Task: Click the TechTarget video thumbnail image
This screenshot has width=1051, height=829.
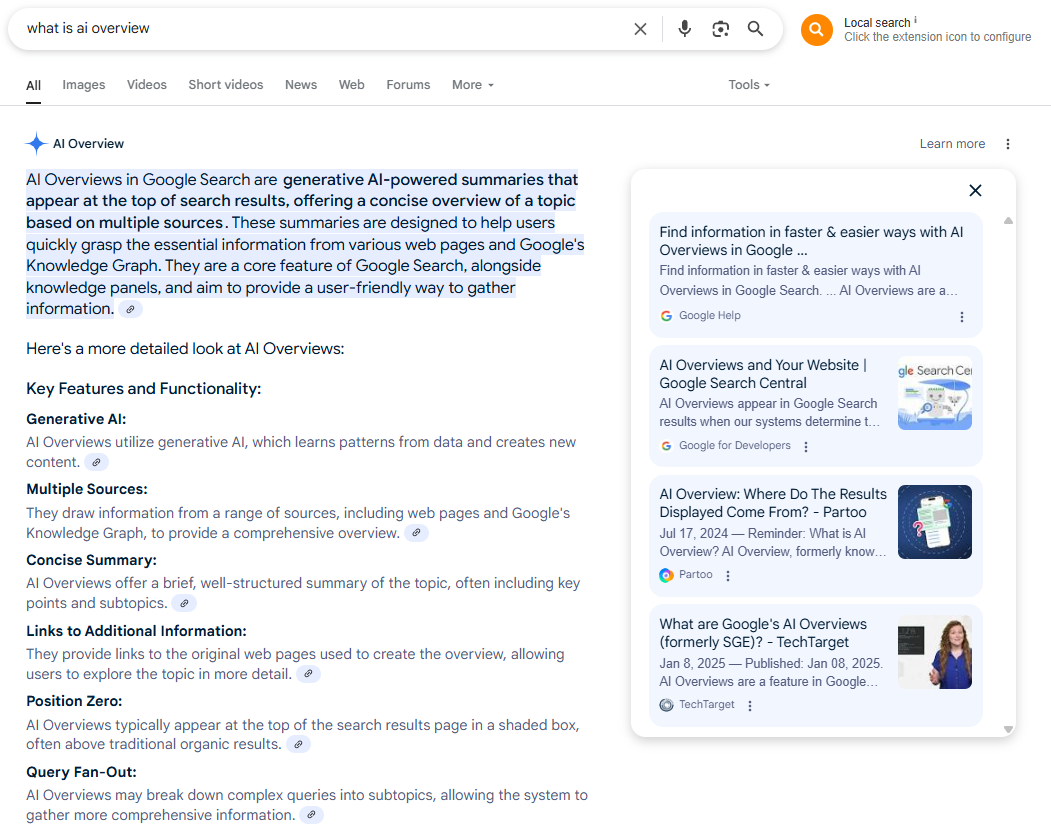Action: click(935, 652)
